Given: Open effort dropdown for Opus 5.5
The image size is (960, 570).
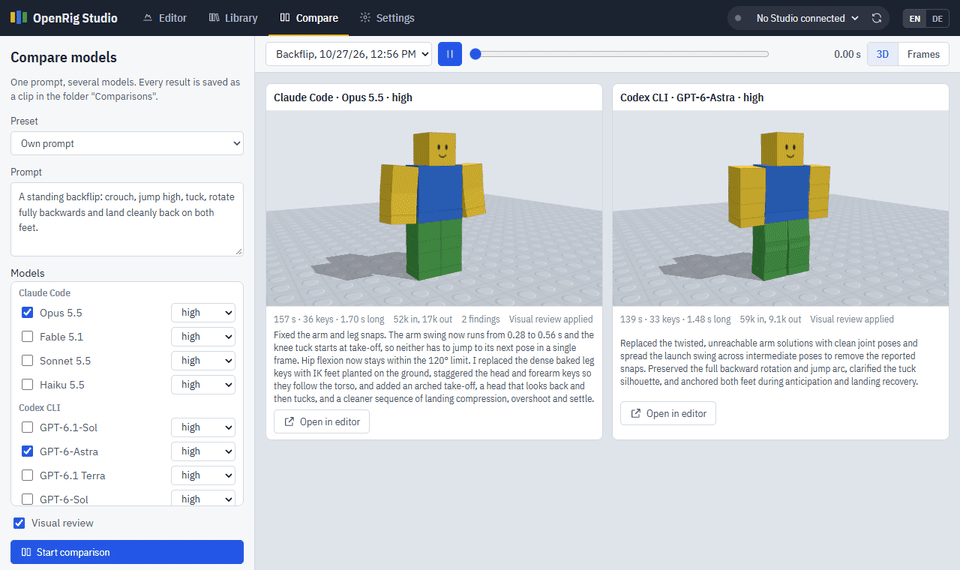Looking at the screenshot, I should click(203, 312).
